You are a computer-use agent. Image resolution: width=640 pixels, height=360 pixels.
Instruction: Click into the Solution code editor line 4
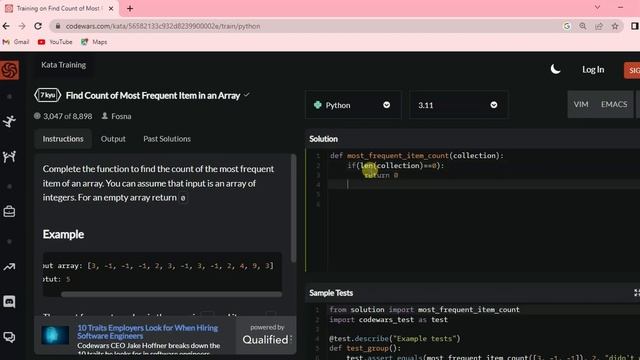[x=484, y=185]
